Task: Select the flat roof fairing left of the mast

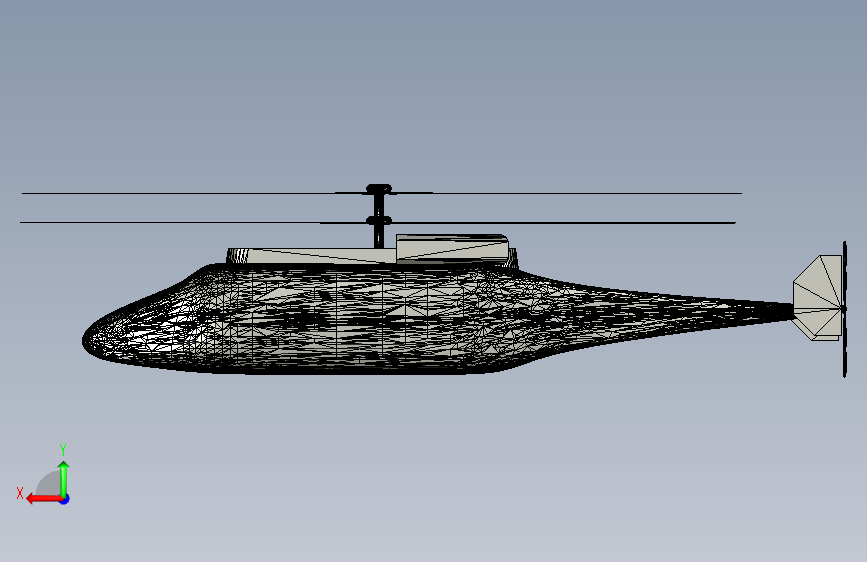Action: pos(311,256)
